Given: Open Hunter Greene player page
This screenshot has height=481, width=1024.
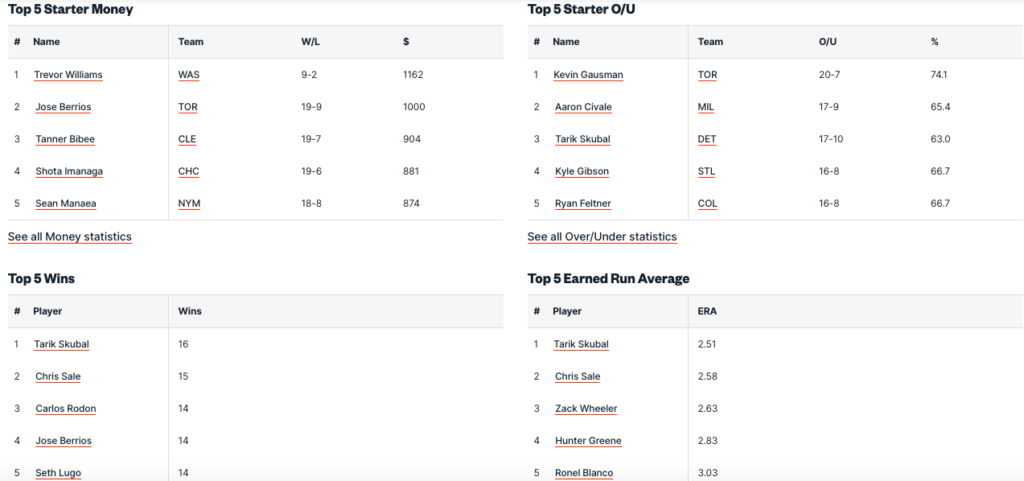Looking at the screenshot, I should pos(588,441).
